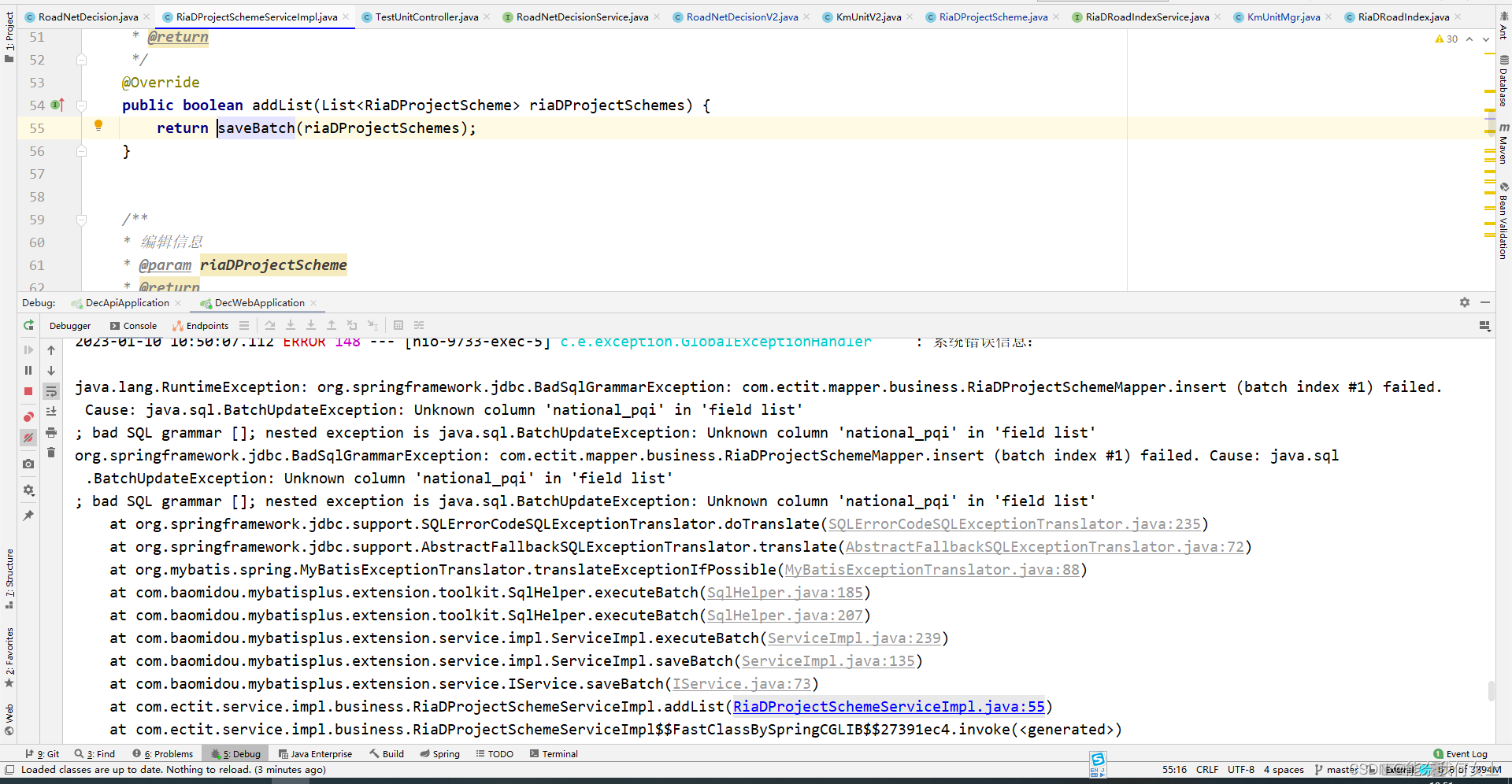This screenshot has height=784, width=1512.
Task: Open View Breakpoints dialog
Action: click(x=28, y=416)
